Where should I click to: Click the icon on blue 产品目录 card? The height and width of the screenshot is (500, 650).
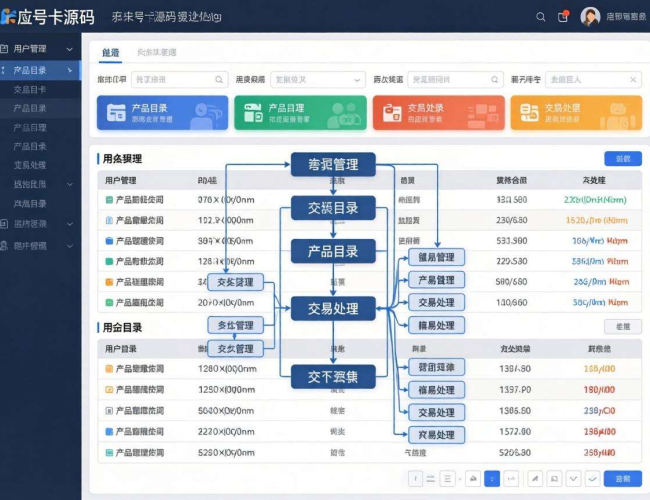[116, 112]
